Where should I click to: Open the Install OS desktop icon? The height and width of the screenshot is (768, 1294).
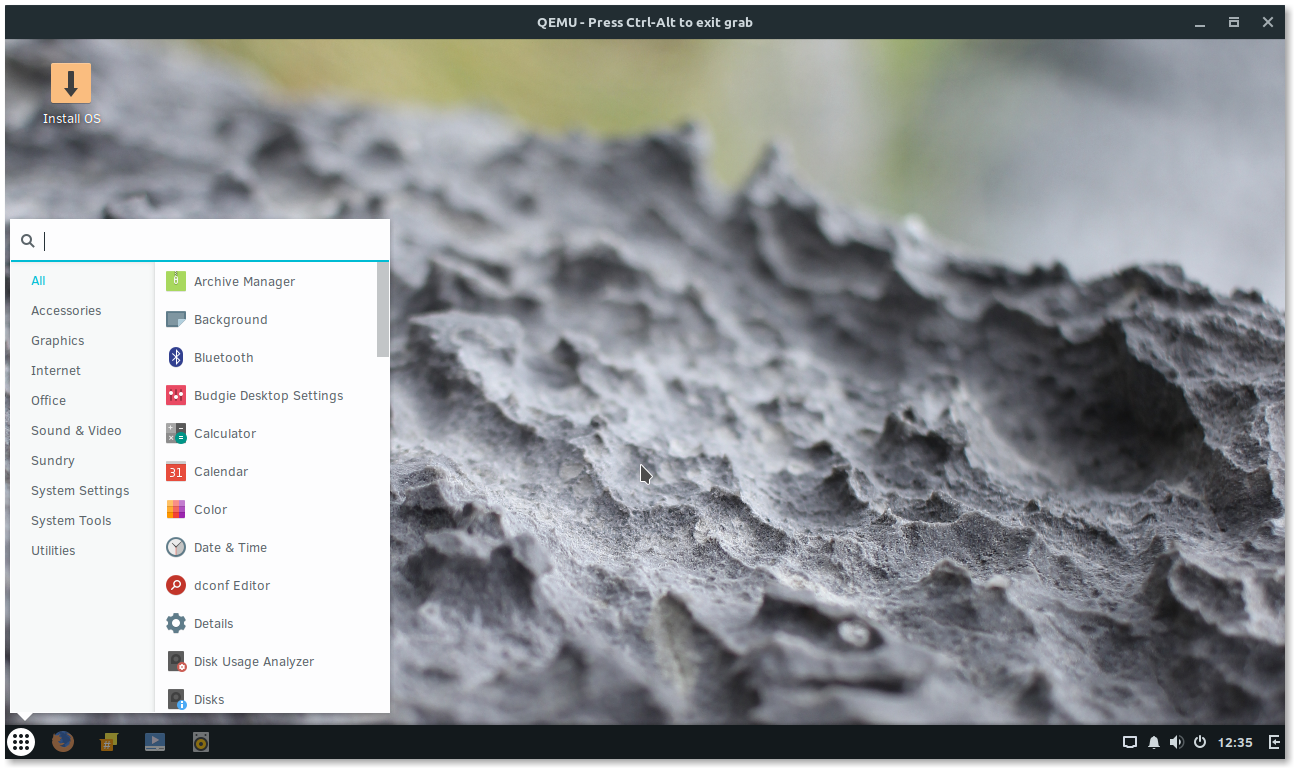pyautogui.click(x=71, y=83)
